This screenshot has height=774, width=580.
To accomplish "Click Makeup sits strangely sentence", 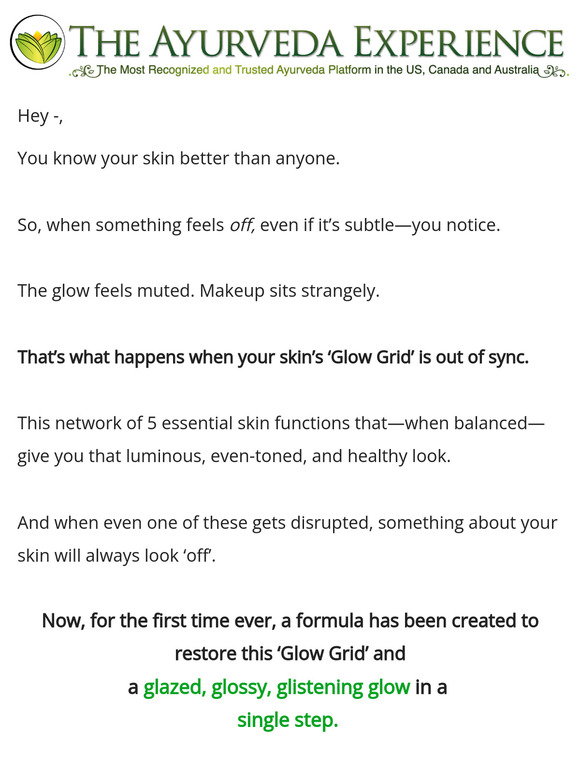I will tap(289, 291).
